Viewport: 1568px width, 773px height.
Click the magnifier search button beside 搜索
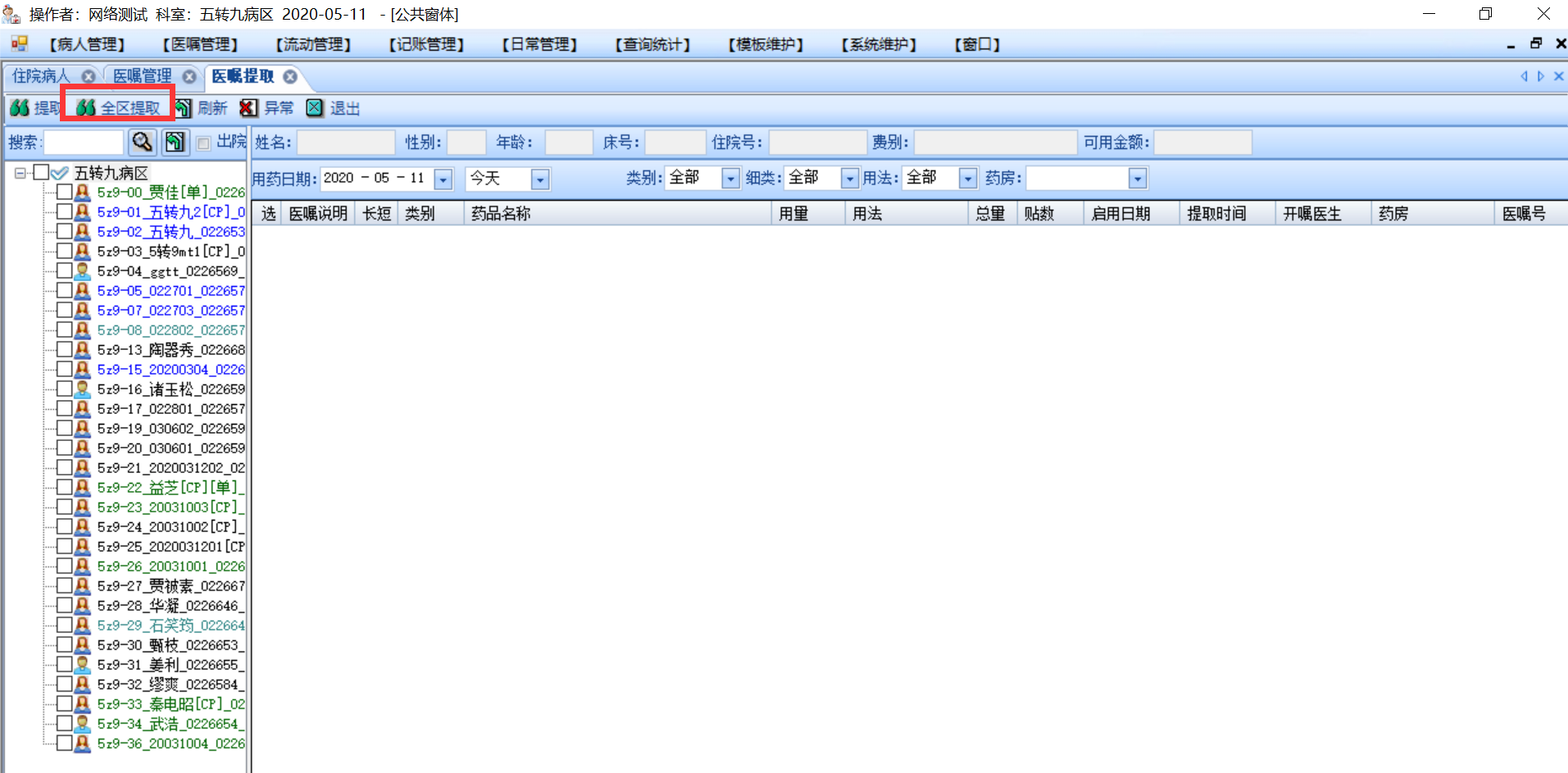143,143
